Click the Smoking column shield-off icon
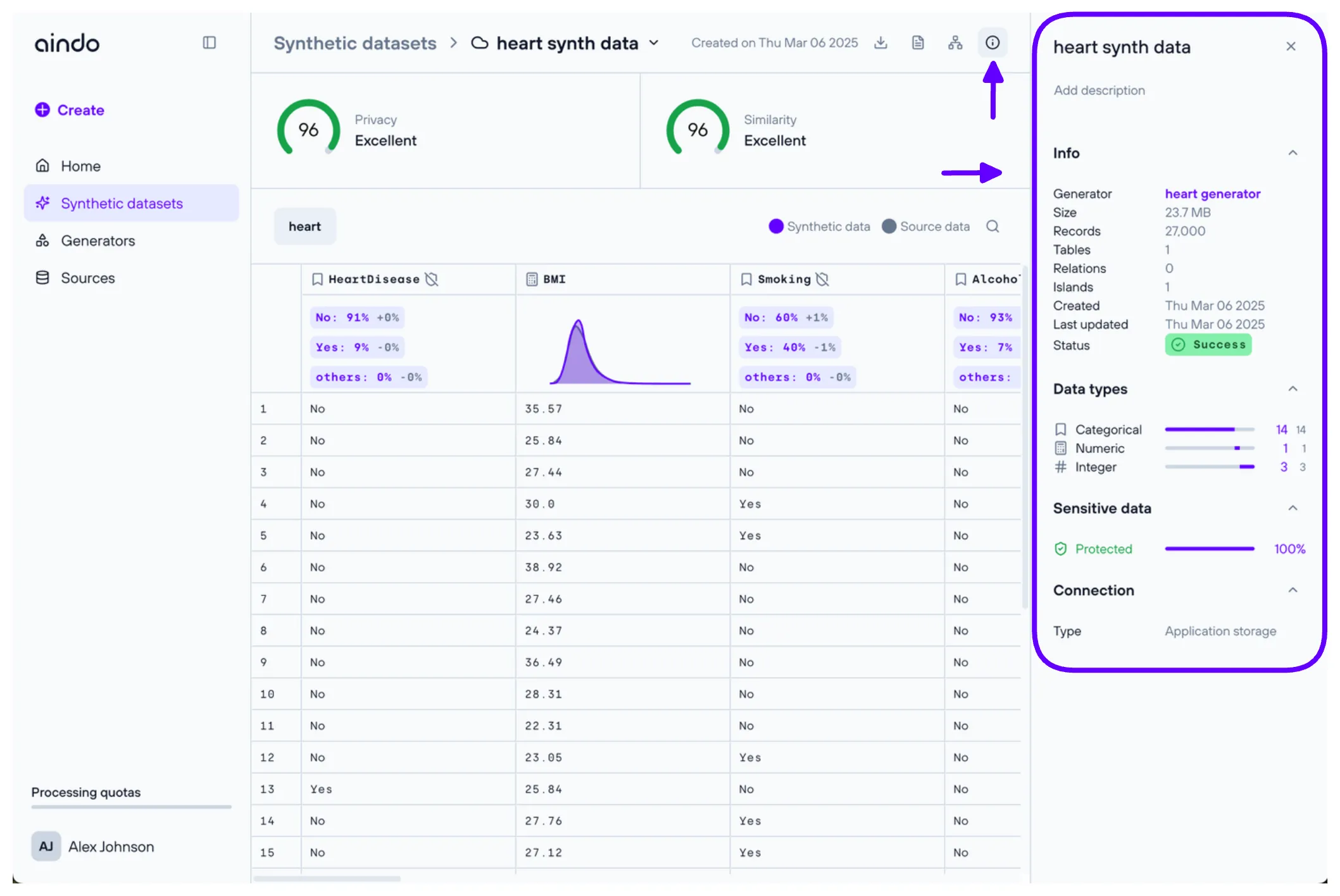 pyautogui.click(x=822, y=279)
